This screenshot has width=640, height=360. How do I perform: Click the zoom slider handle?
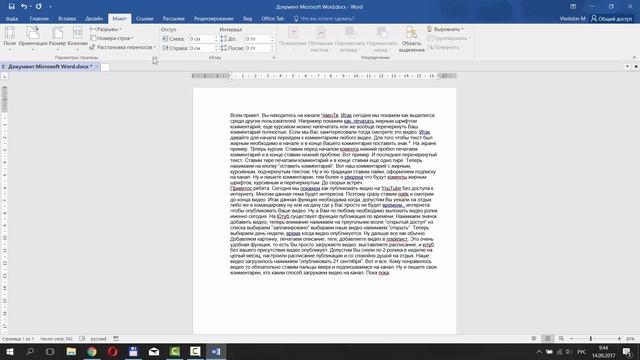click(x=591, y=339)
